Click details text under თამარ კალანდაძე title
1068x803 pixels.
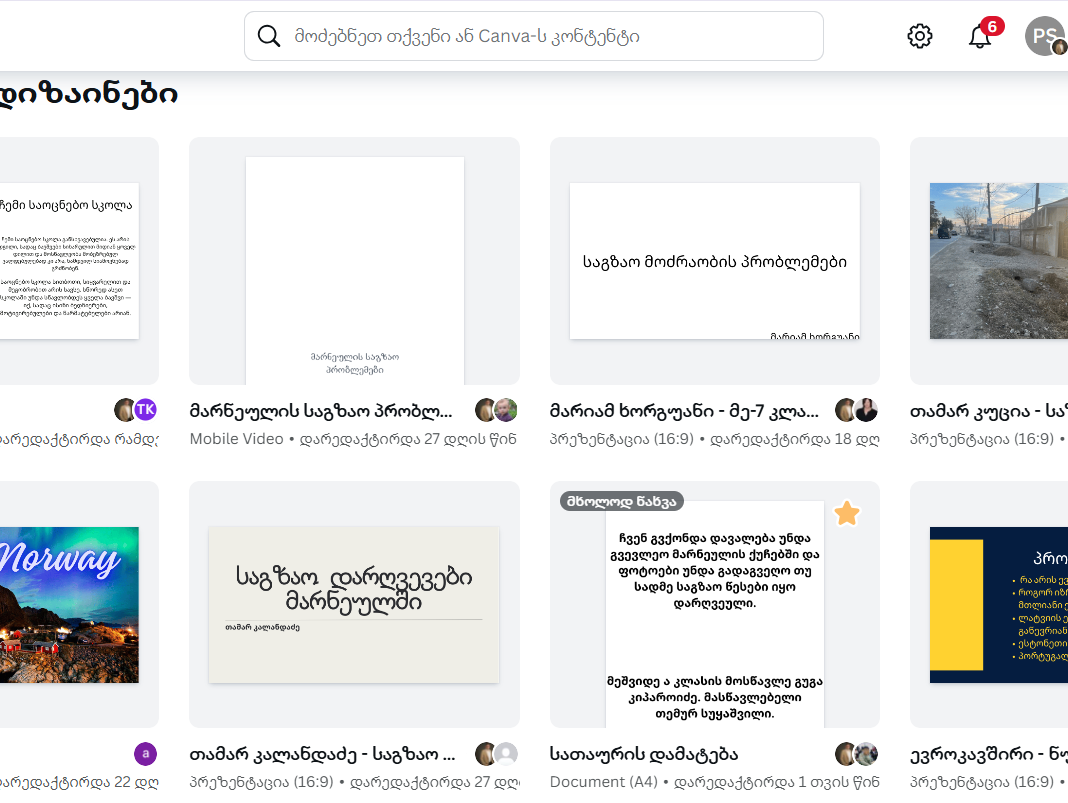pyautogui.click(x=354, y=782)
